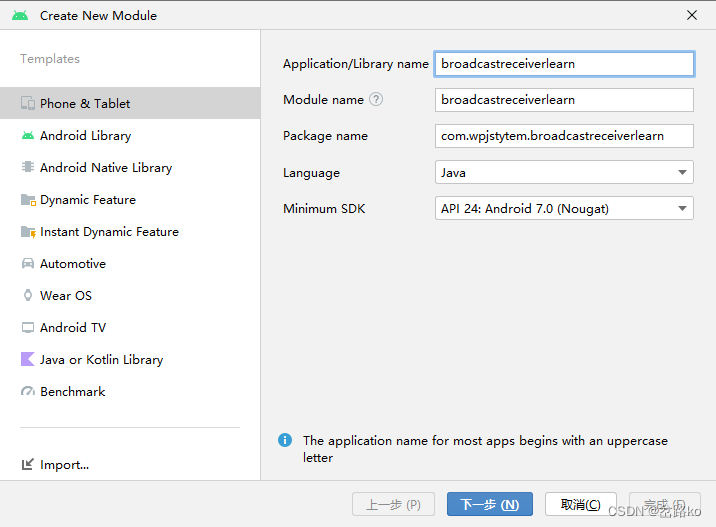The height and width of the screenshot is (527, 716).
Task: Expand the Minimum SDK dropdown arrow
Action: 682,208
